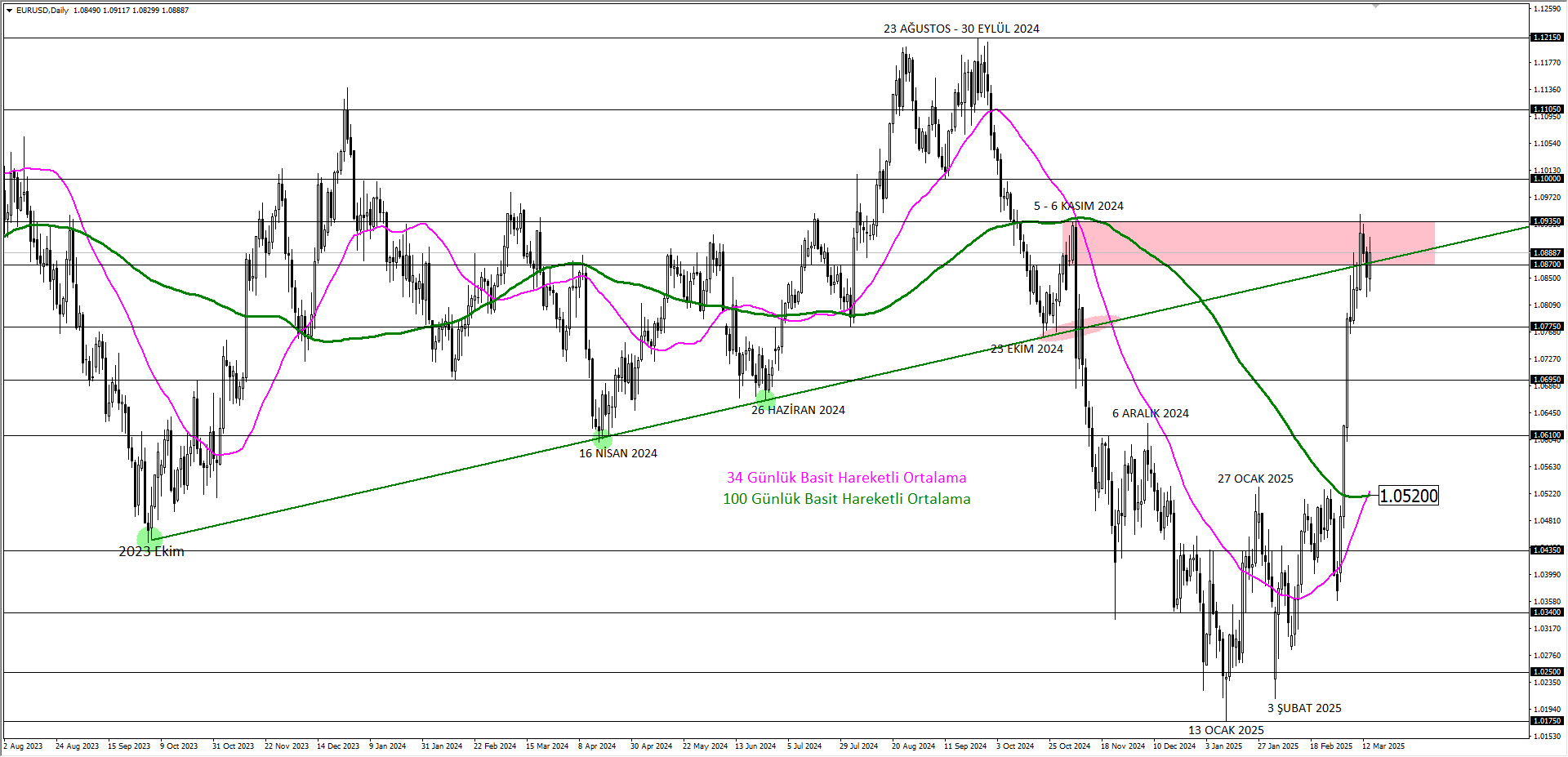
Task: Click the 1.06100 price level tag
Action: [1547, 435]
